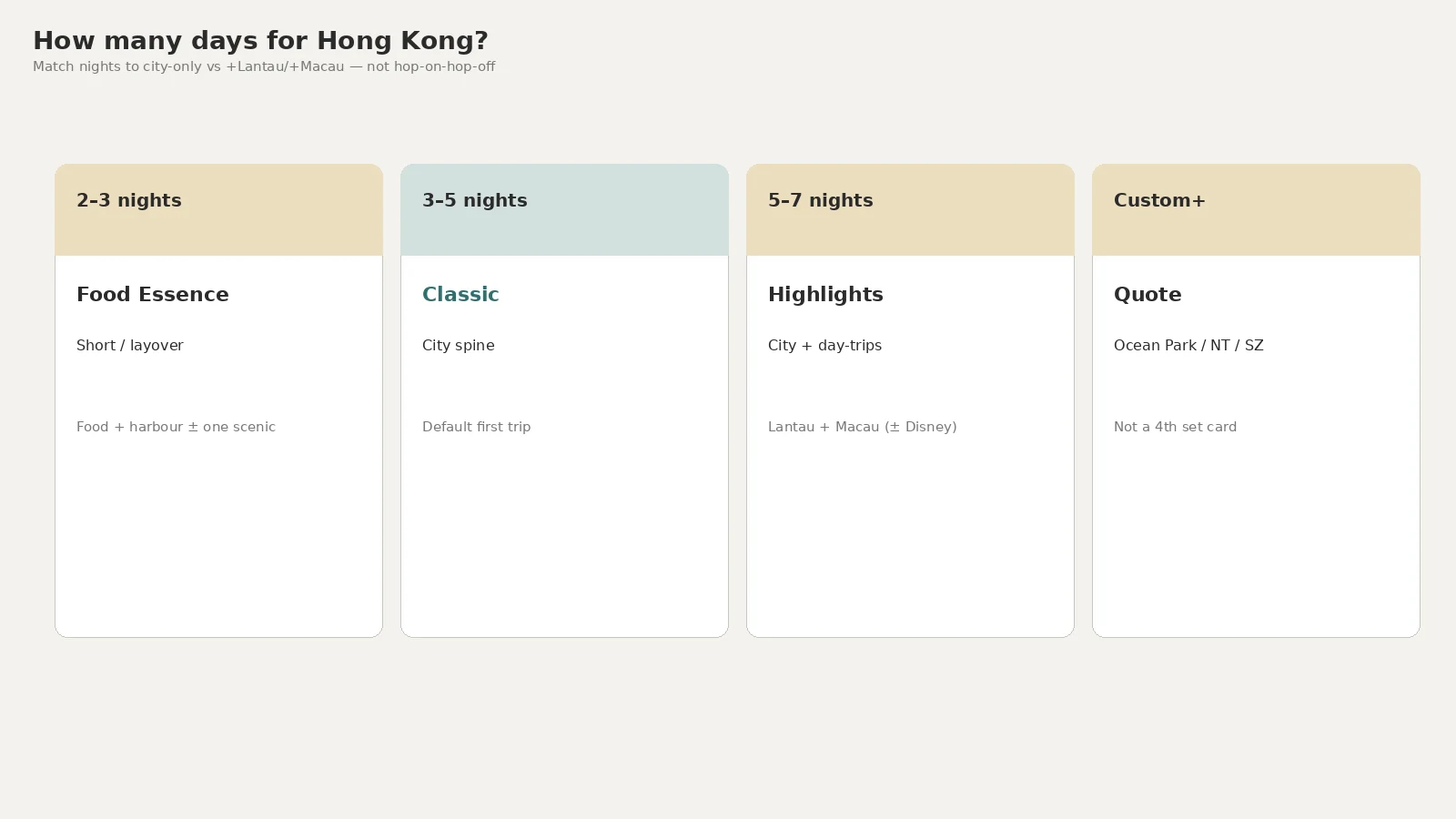
Task: Select the '2–3 nights' card header
Action: tap(218, 210)
